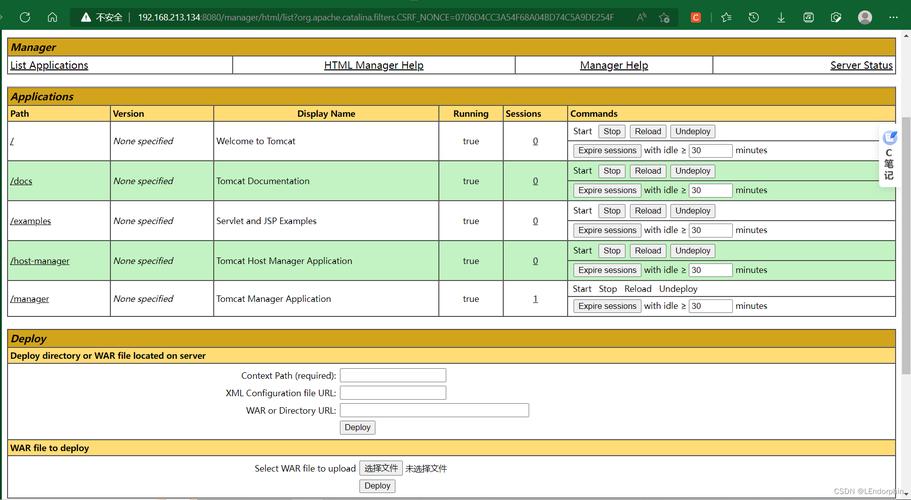Expire sessions for the /manager application

[x=607, y=306]
